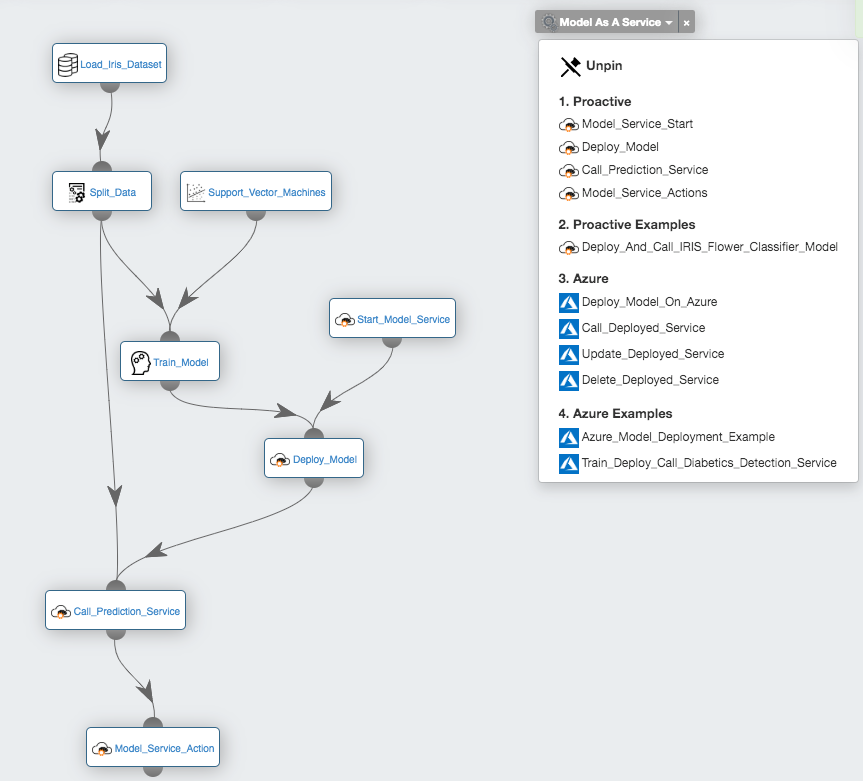
Task: Select Azure_Model_Deployment_Example entry
Action: pos(678,437)
